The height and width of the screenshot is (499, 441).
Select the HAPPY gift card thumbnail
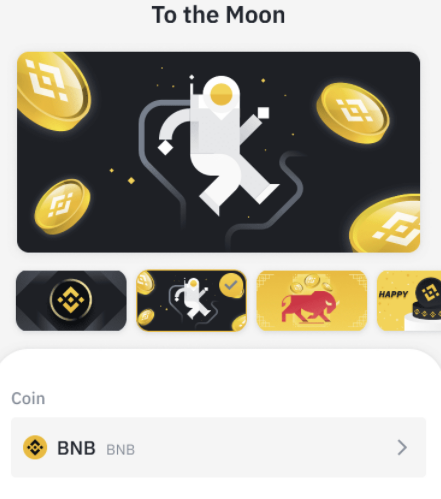tap(409, 301)
